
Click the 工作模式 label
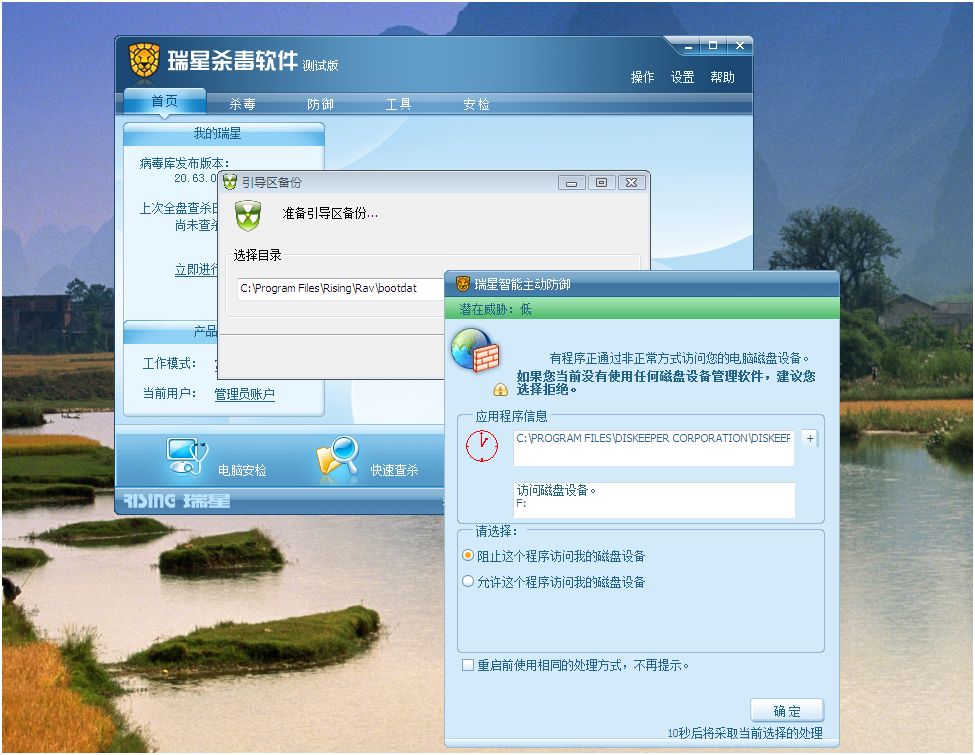pyautogui.click(x=169, y=363)
